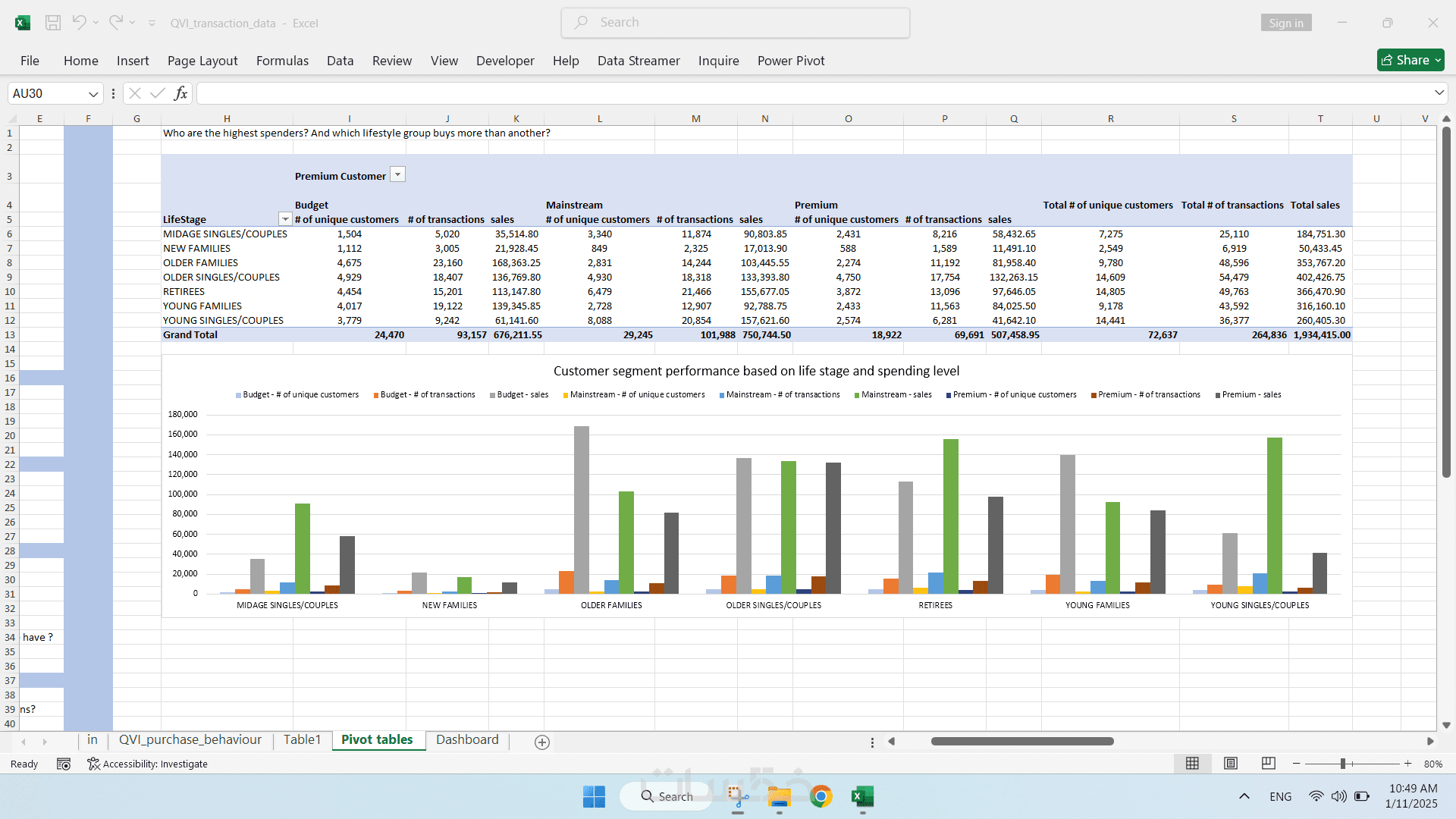Image resolution: width=1456 pixels, height=819 pixels.
Task: Open the LifeStage filter dropdown
Action: pyautogui.click(x=285, y=219)
